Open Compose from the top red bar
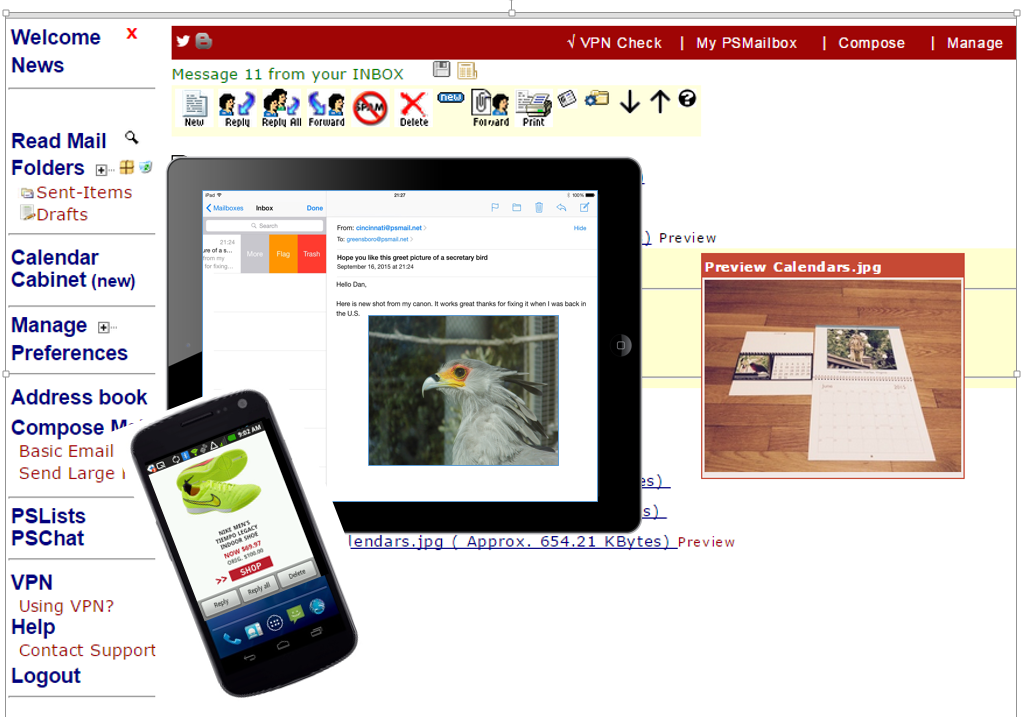The height and width of the screenshot is (717, 1023). point(871,43)
